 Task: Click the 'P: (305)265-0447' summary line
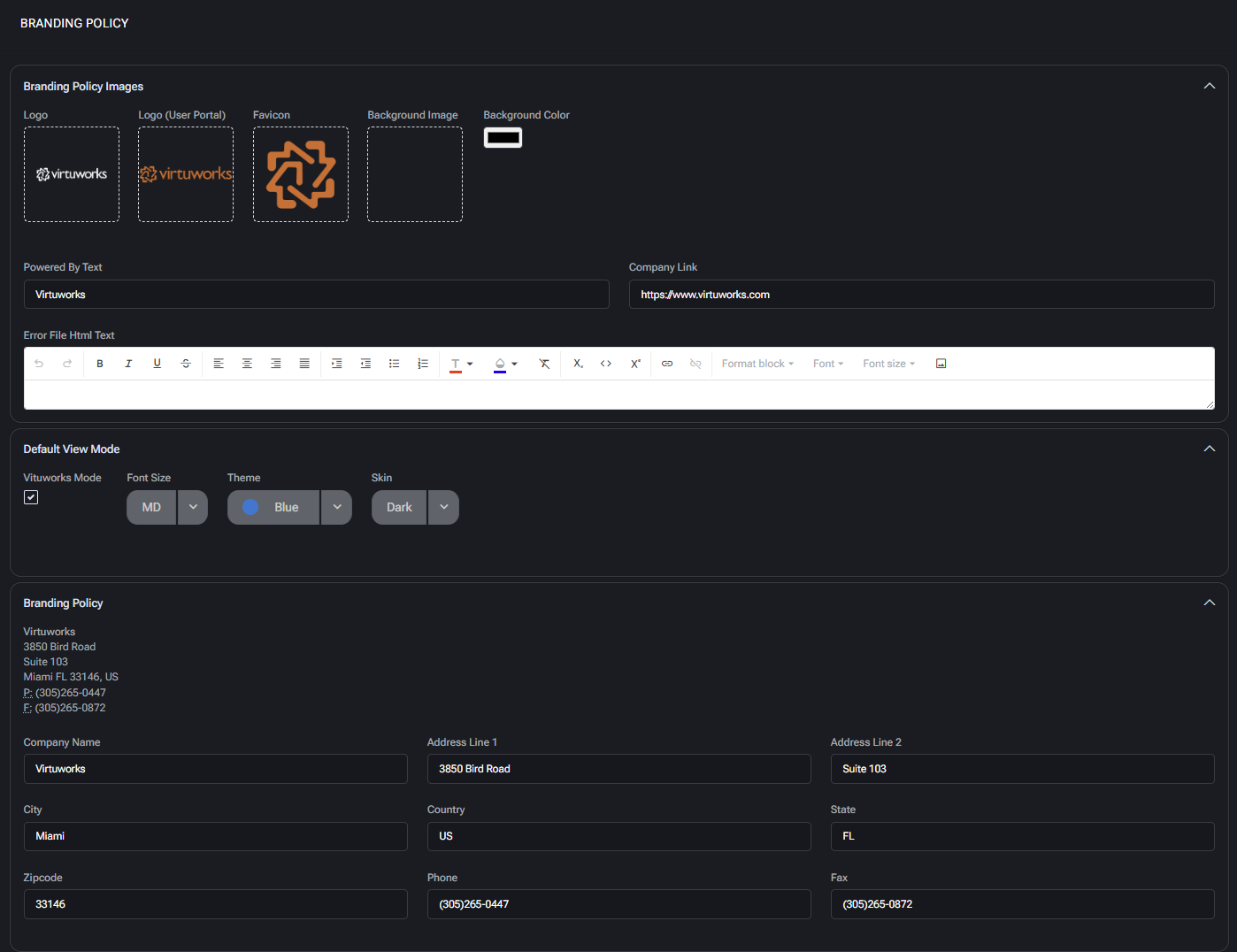[x=65, y=693]
